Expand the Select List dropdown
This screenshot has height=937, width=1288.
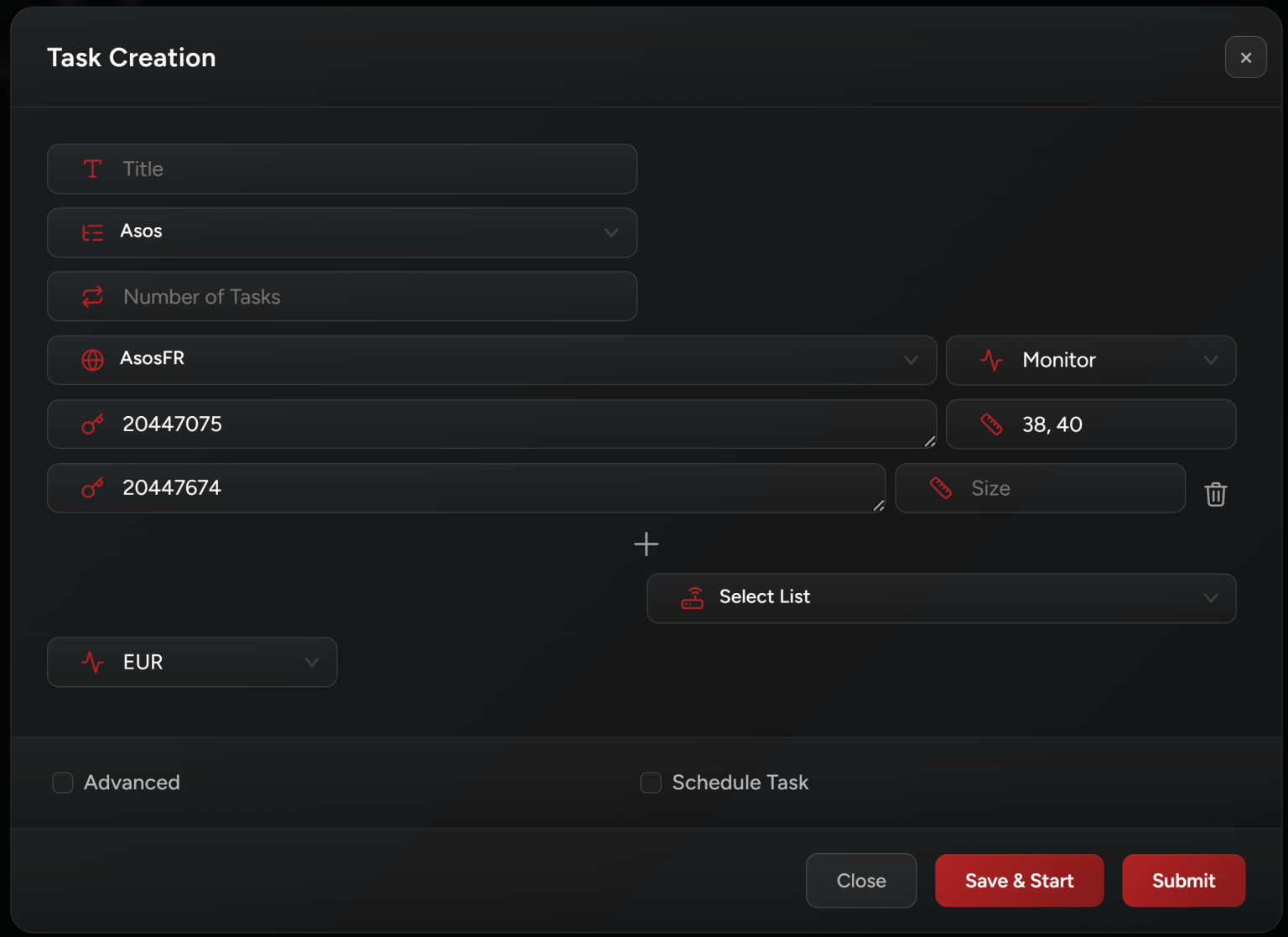click(941, 598)
